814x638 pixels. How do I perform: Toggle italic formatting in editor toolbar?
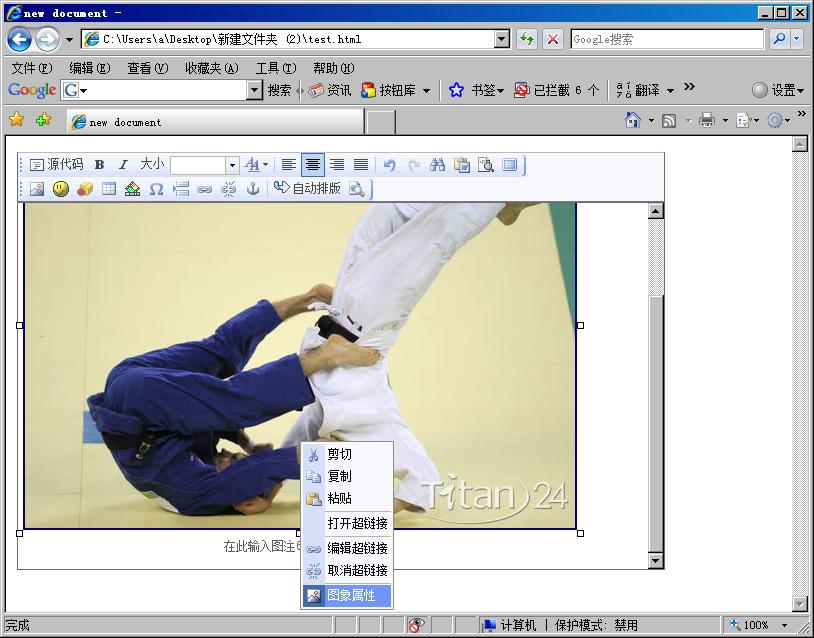coord(123,165)
